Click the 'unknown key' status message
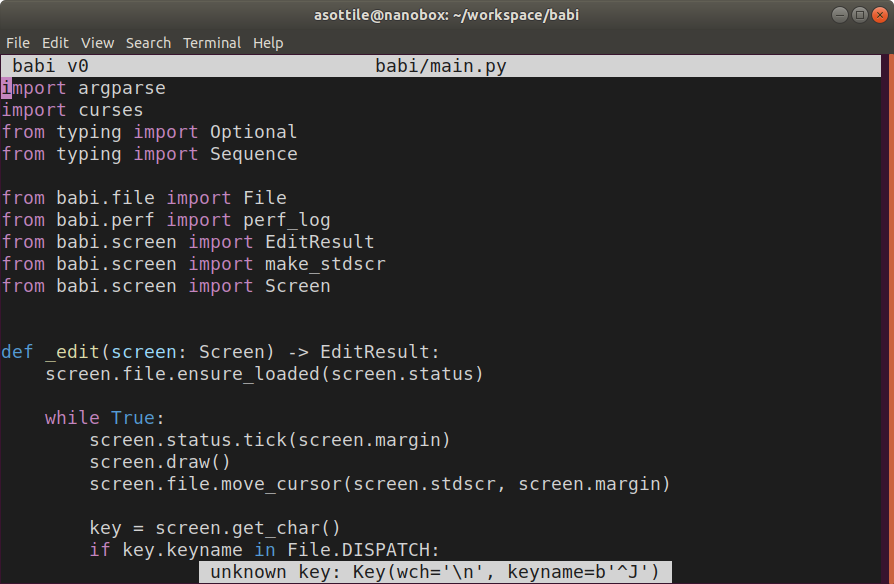 435,572
